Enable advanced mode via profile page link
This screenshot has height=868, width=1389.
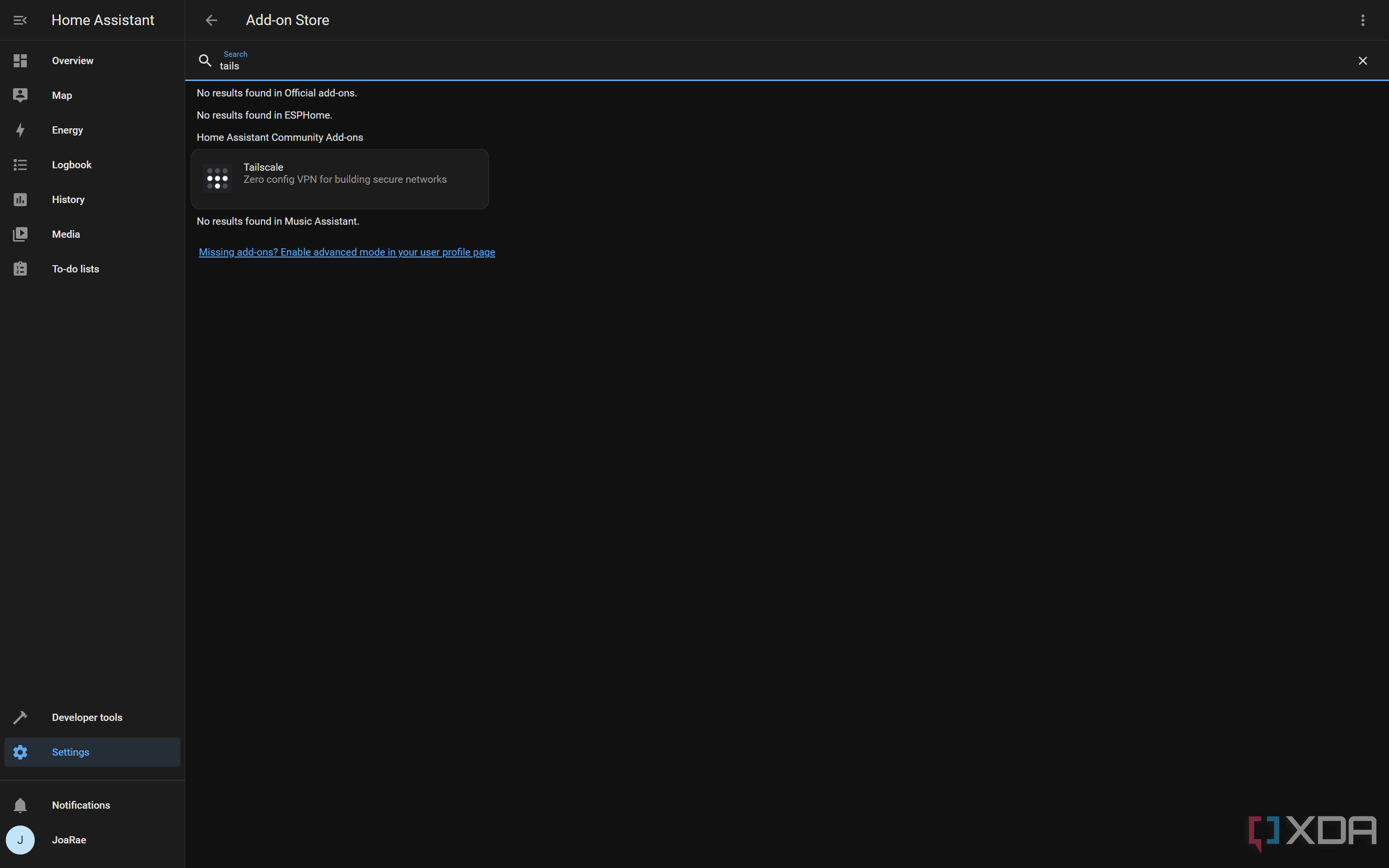[347, 251]
